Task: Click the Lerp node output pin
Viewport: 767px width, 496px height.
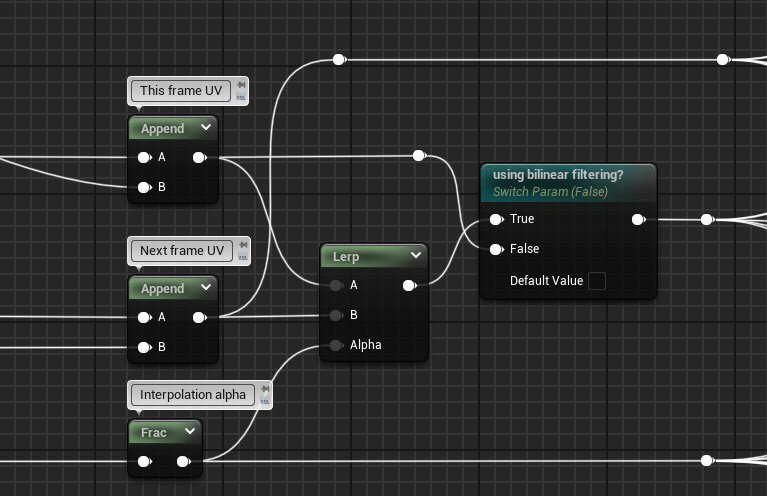Action: tap(409, 286)
